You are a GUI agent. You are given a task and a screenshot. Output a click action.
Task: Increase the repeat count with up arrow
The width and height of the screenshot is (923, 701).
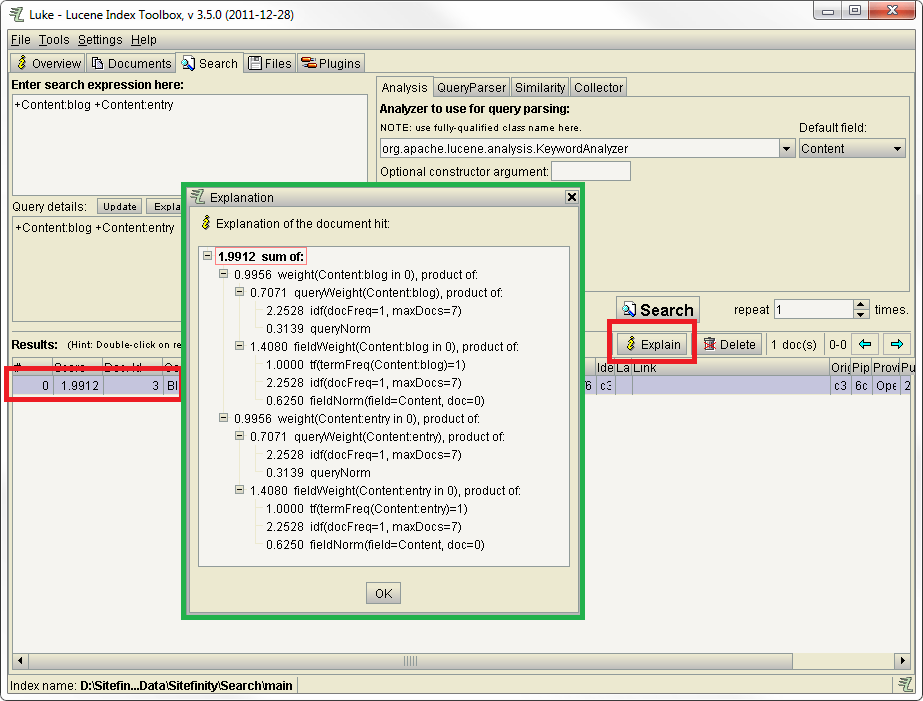(x=860, y=305)
